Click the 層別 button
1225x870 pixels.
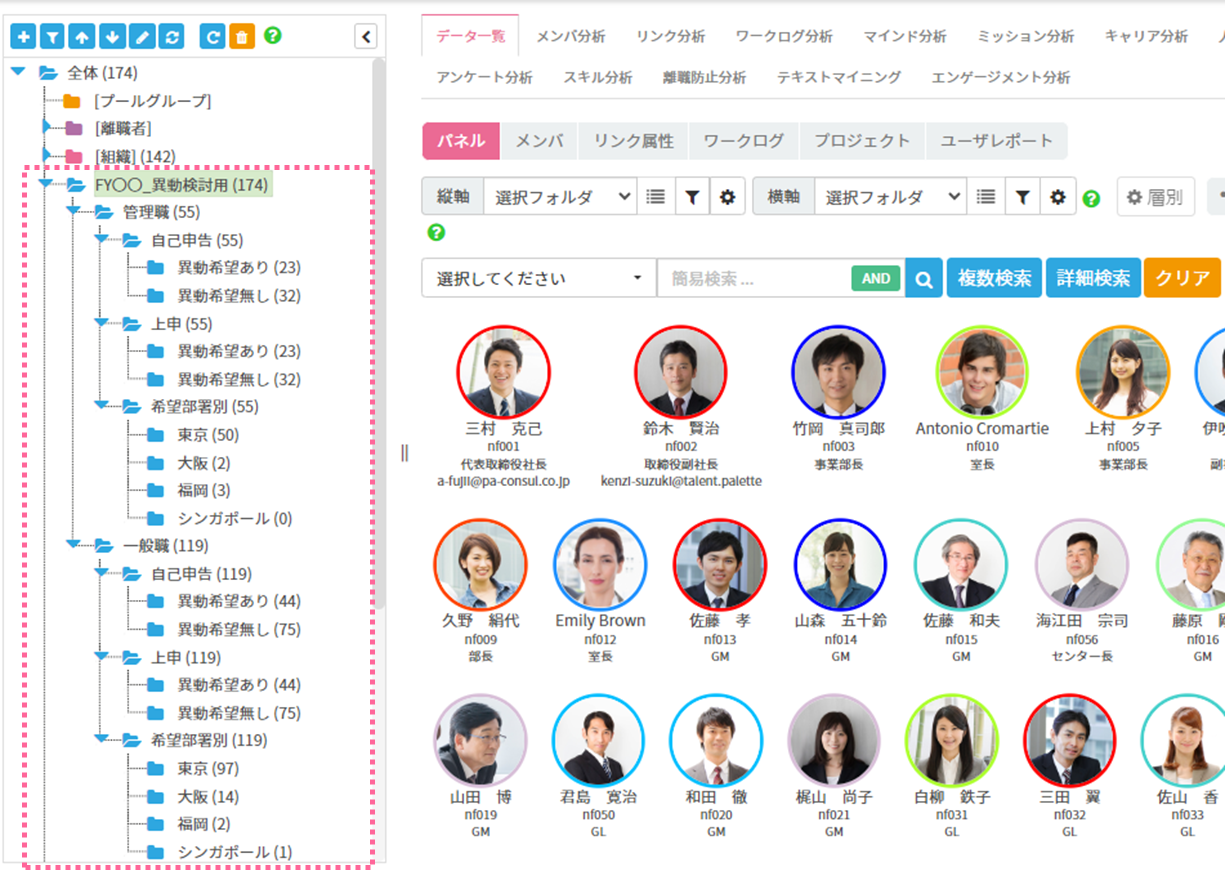click(1155, 197)
